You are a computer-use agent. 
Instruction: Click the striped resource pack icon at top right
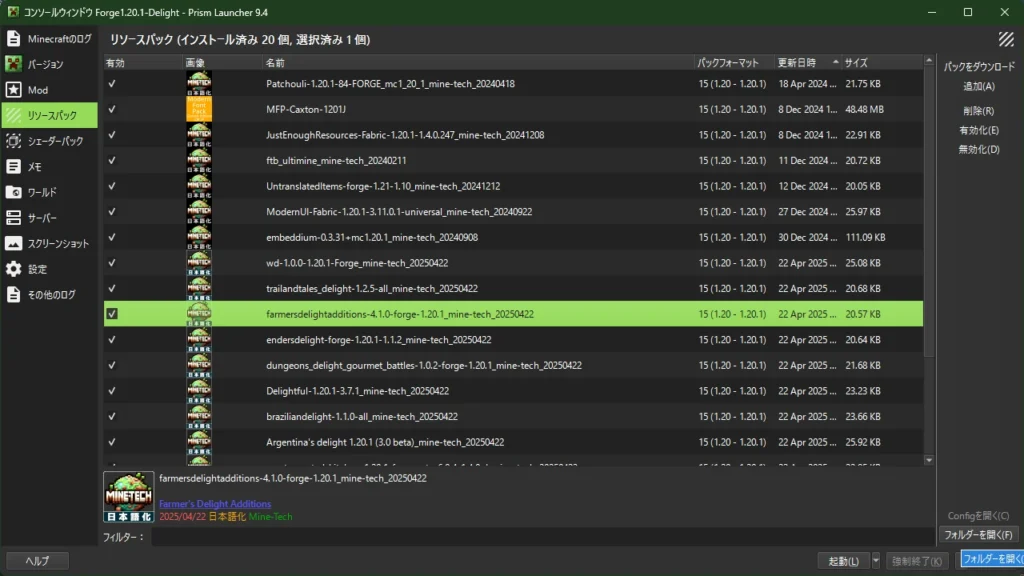coord(1006,40)
